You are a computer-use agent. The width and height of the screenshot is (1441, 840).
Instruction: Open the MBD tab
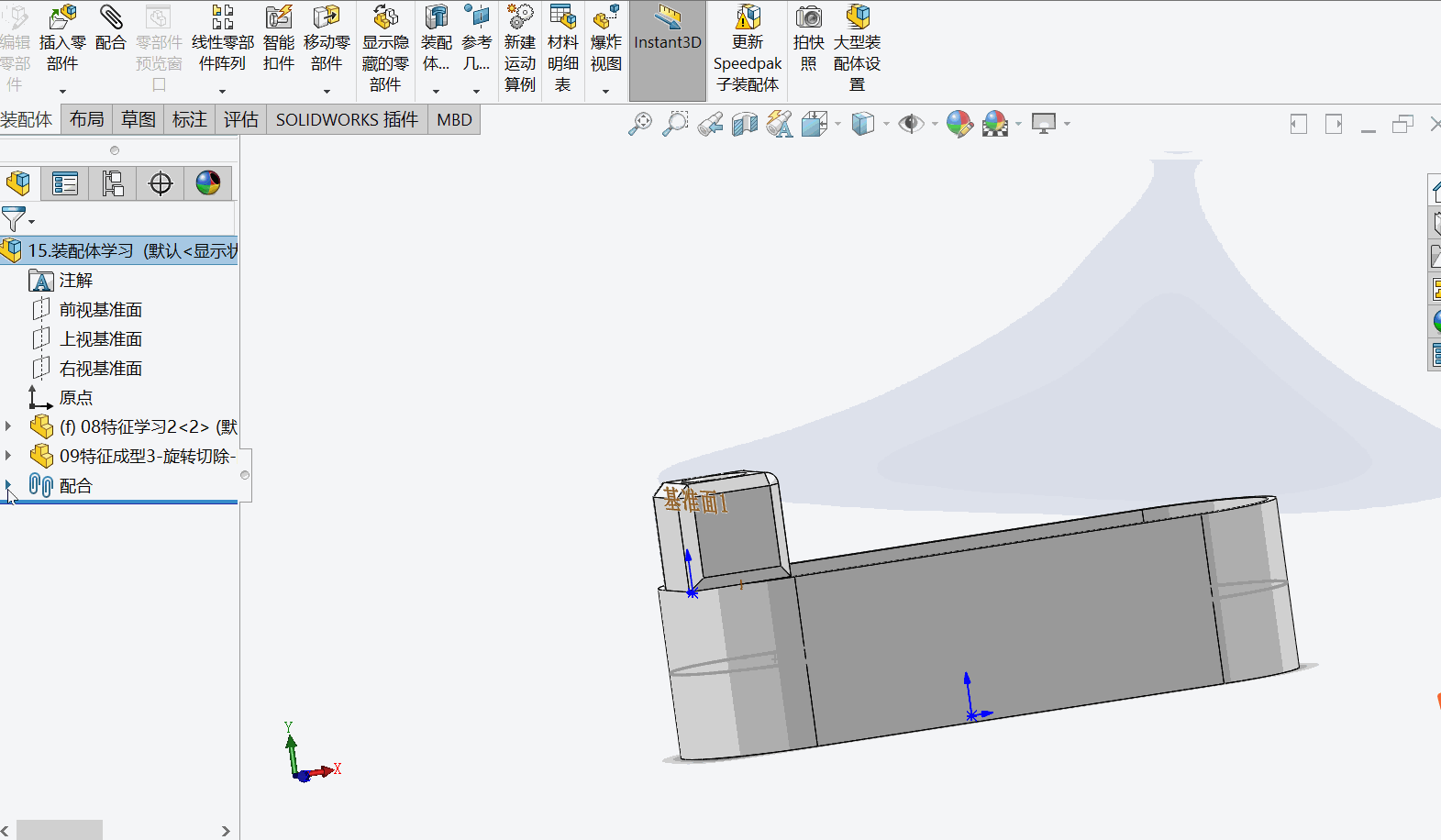(454, 119)
